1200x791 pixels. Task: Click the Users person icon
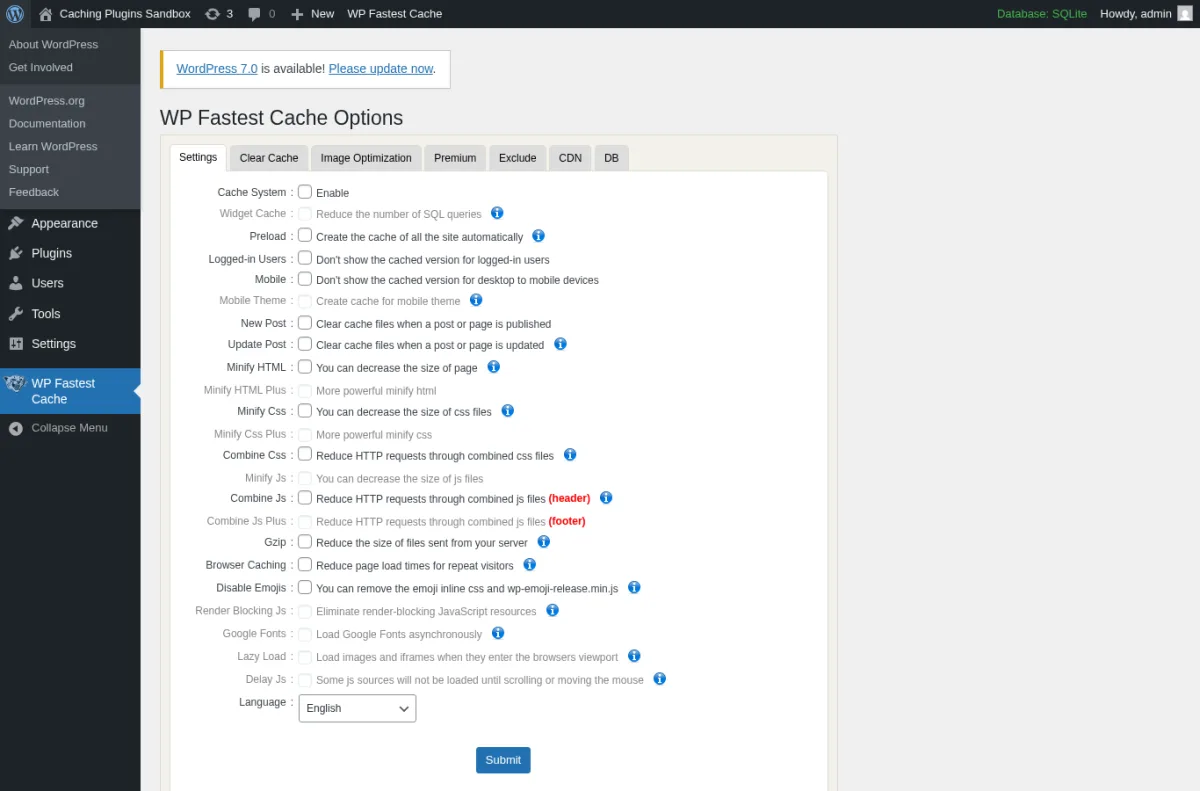pyautogui.click(x=16, y=283)
